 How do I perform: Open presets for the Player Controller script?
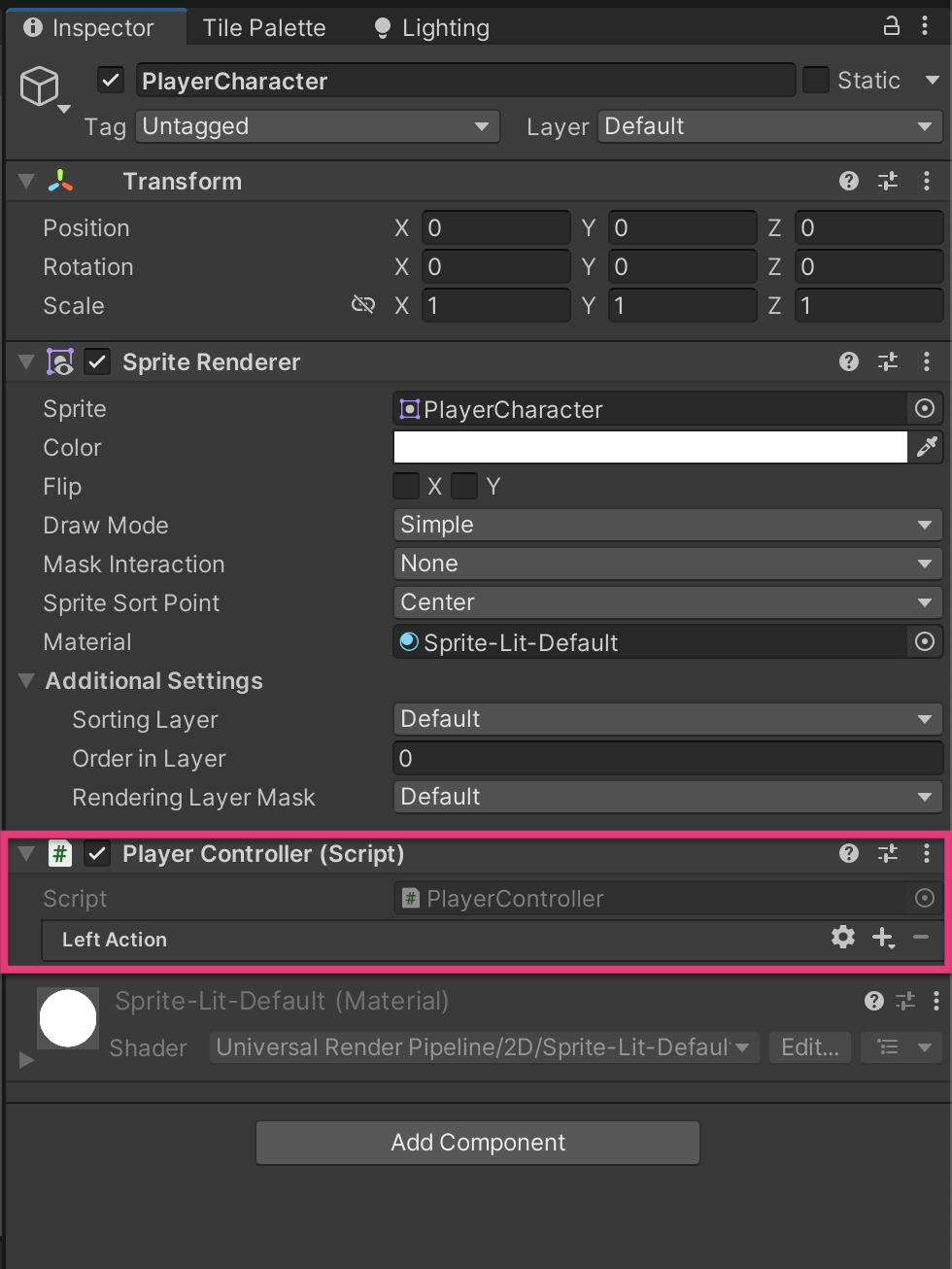(x=887, y=853)
